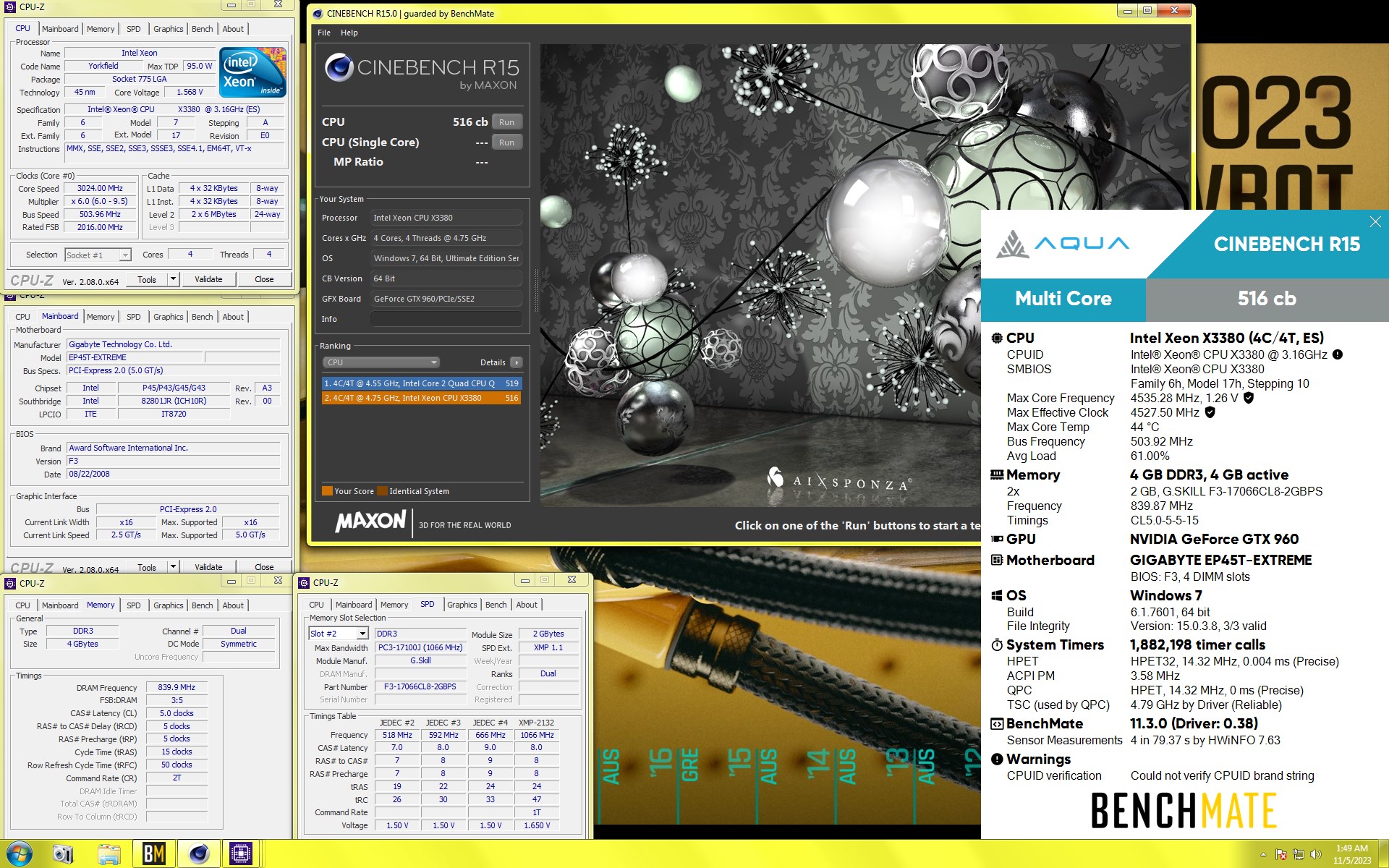Close the BenchMate result panel with X

[x=1375, y=222]
